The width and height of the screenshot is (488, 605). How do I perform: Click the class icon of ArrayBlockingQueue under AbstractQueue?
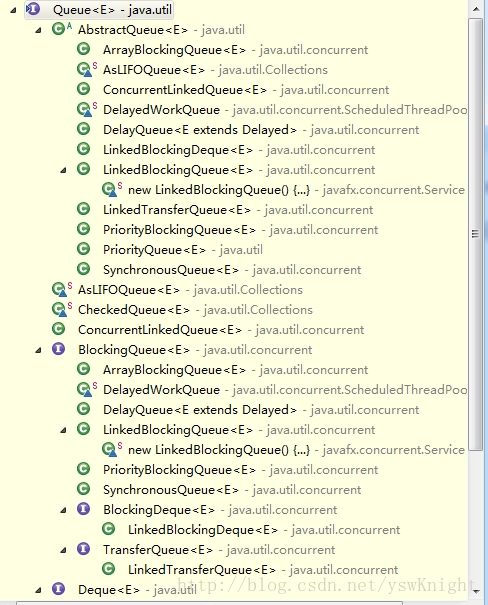83,49
